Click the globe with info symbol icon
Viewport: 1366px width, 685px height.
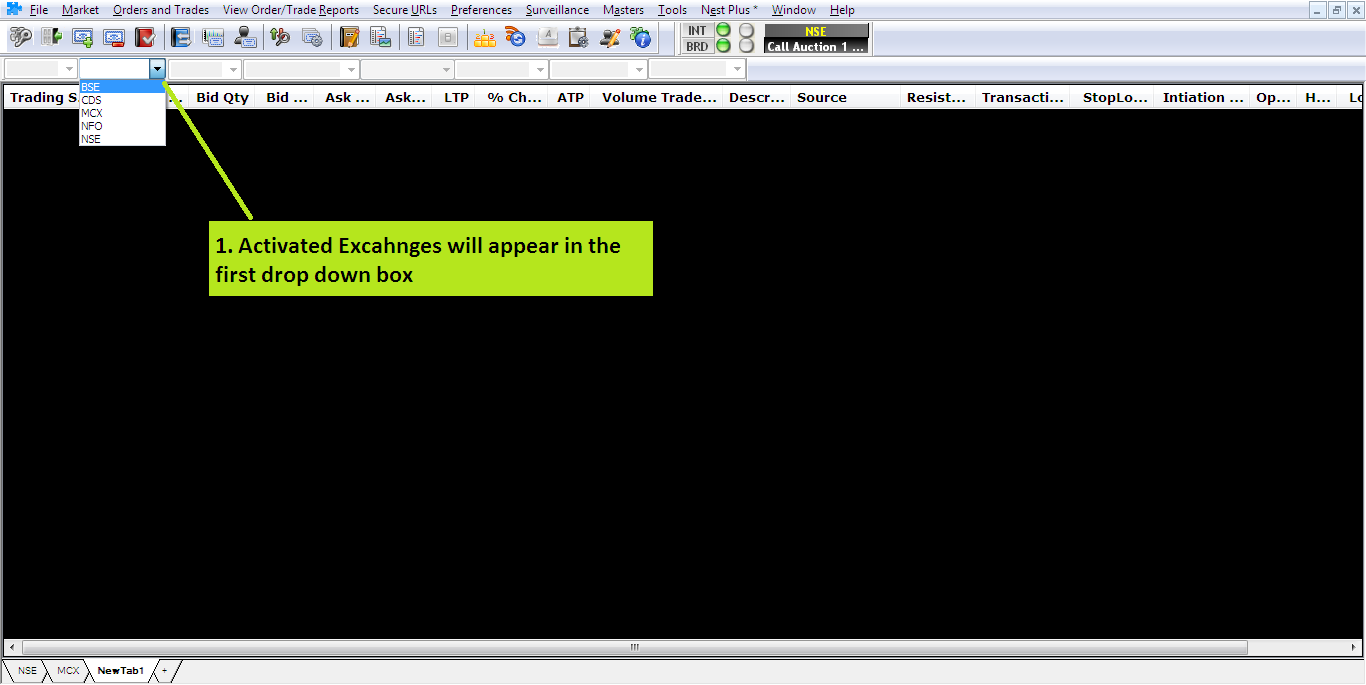click(x=640, y=38)
